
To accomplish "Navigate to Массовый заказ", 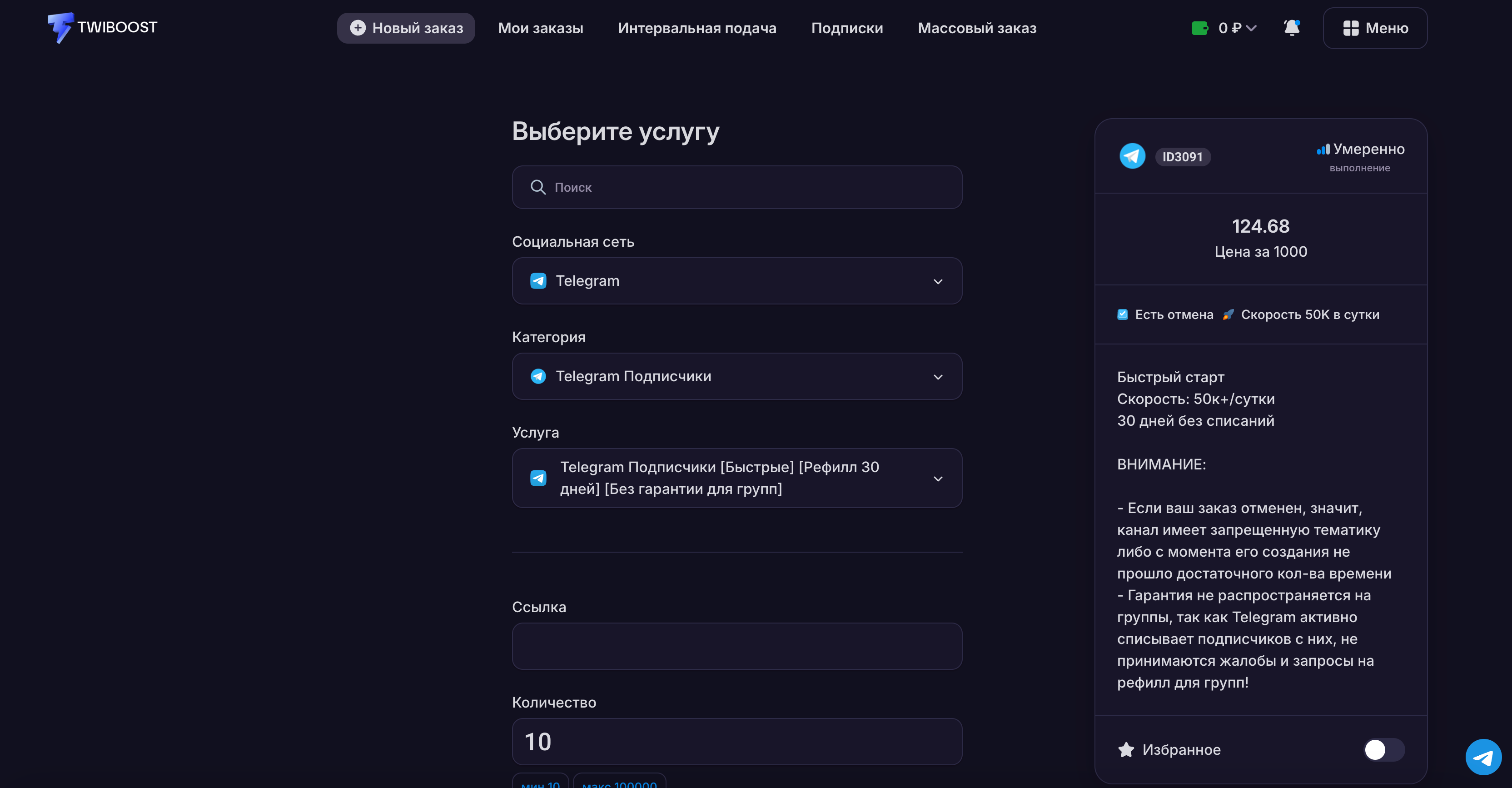I will click(x=977, y=28).
